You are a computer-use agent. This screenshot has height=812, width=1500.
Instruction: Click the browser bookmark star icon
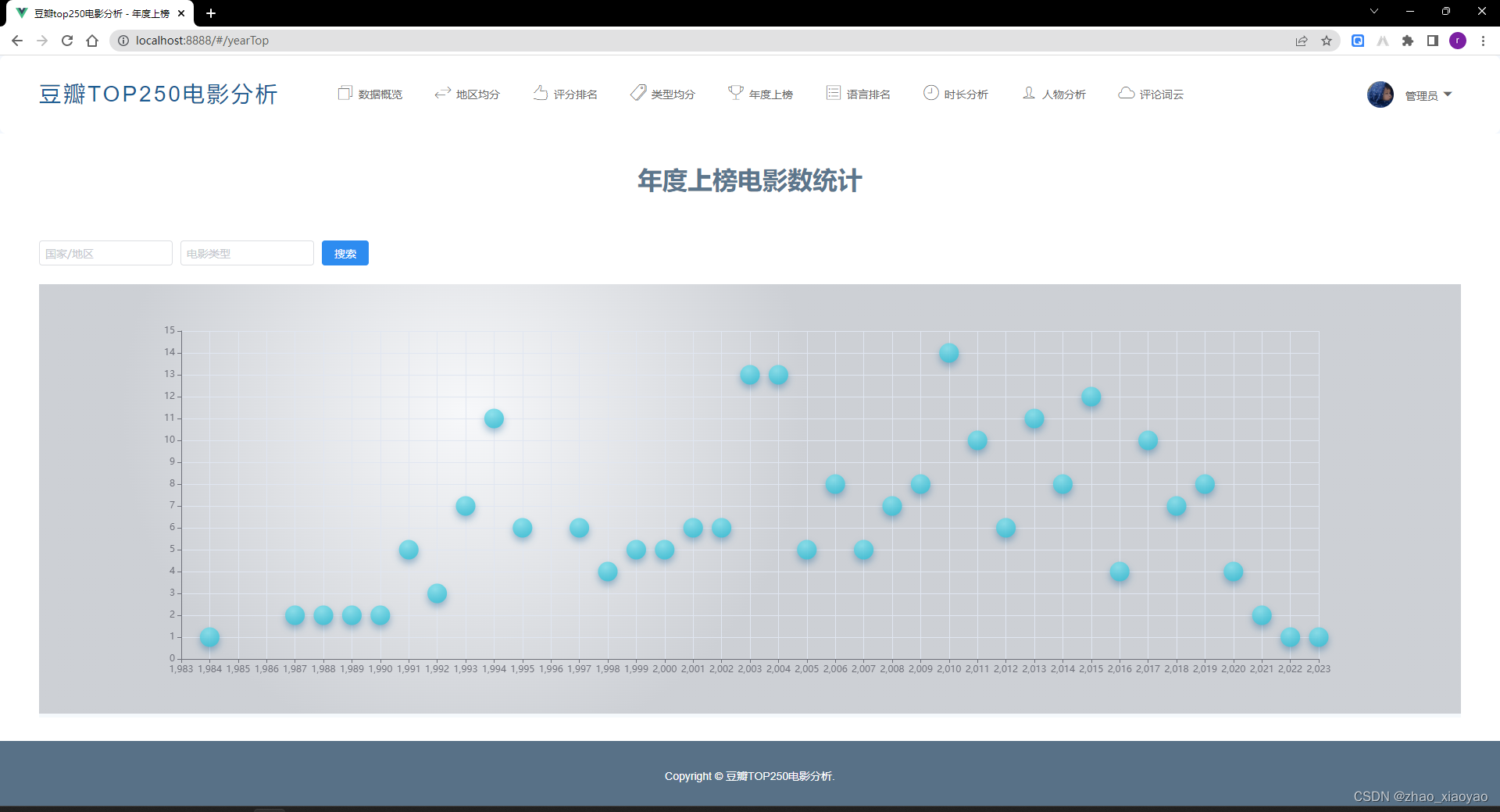point(1327,41)
